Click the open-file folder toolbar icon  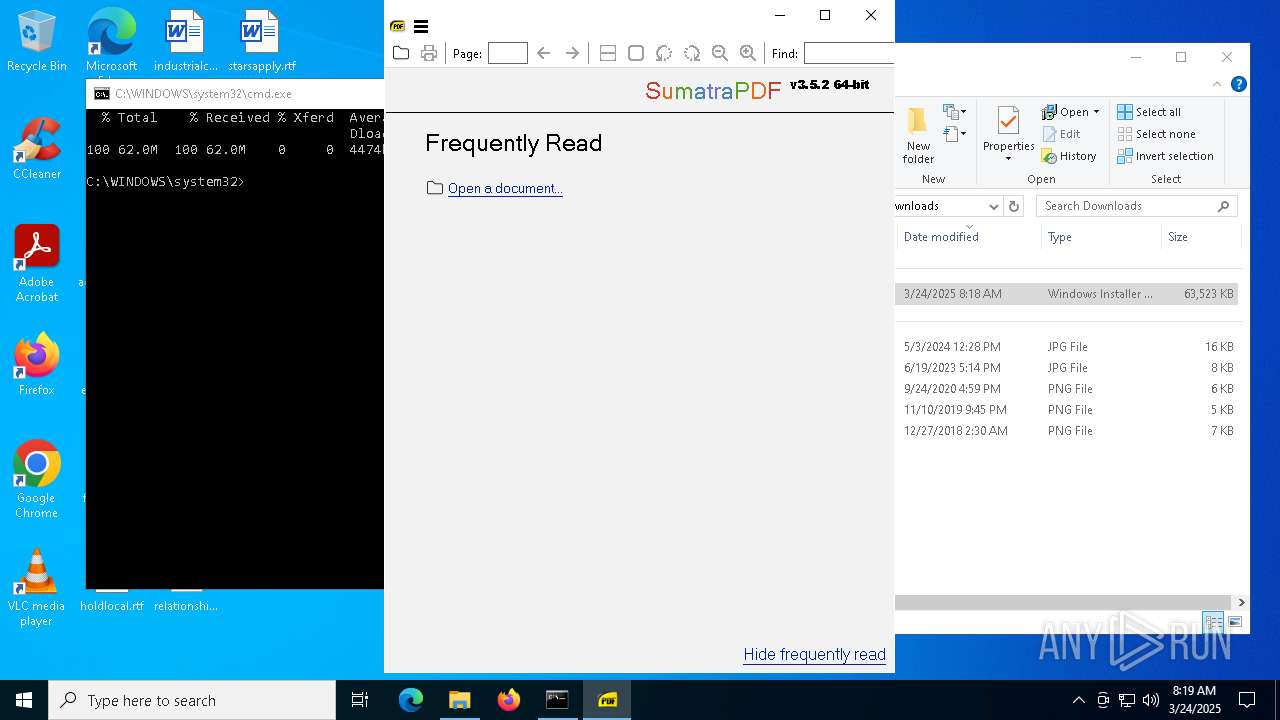pos(401,53)
